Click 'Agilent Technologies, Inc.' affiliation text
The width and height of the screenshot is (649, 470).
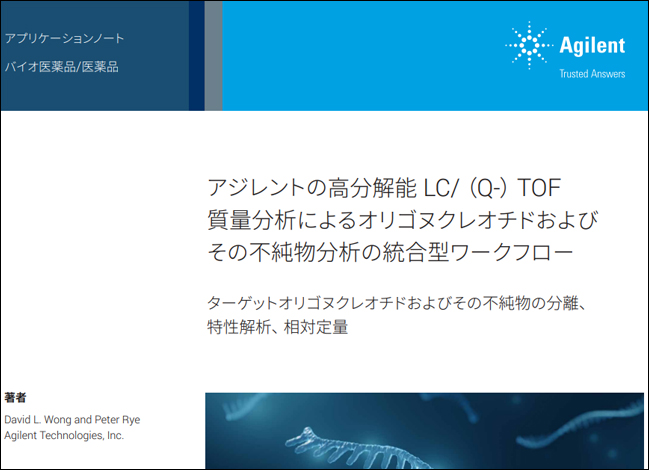click(64, 435)
